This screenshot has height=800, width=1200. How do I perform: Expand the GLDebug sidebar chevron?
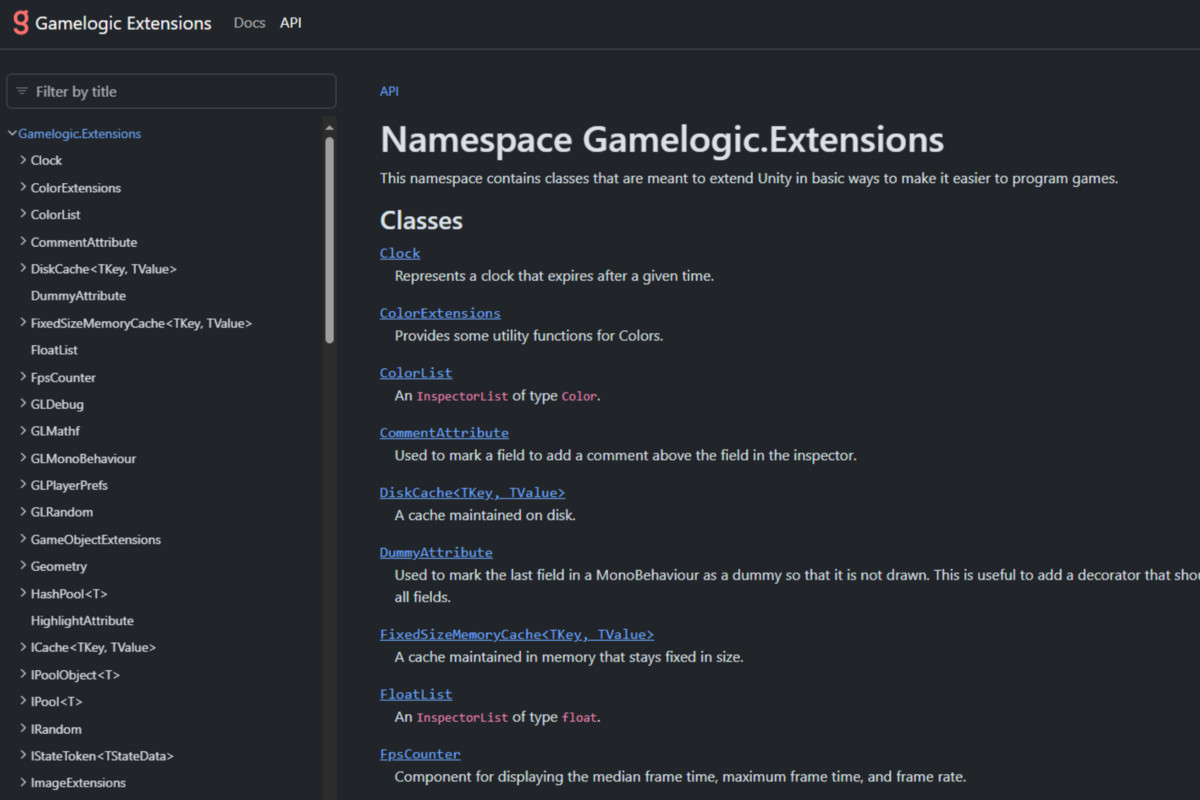coord(23,404)
